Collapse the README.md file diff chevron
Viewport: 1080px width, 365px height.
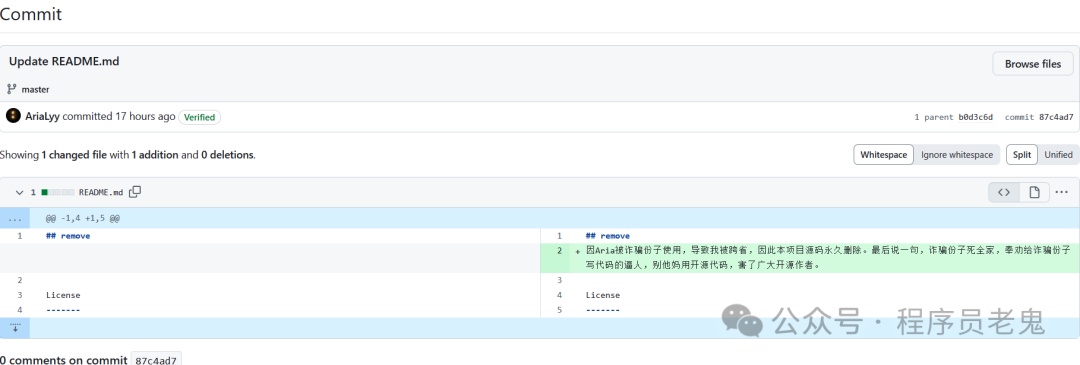(19, 193)
